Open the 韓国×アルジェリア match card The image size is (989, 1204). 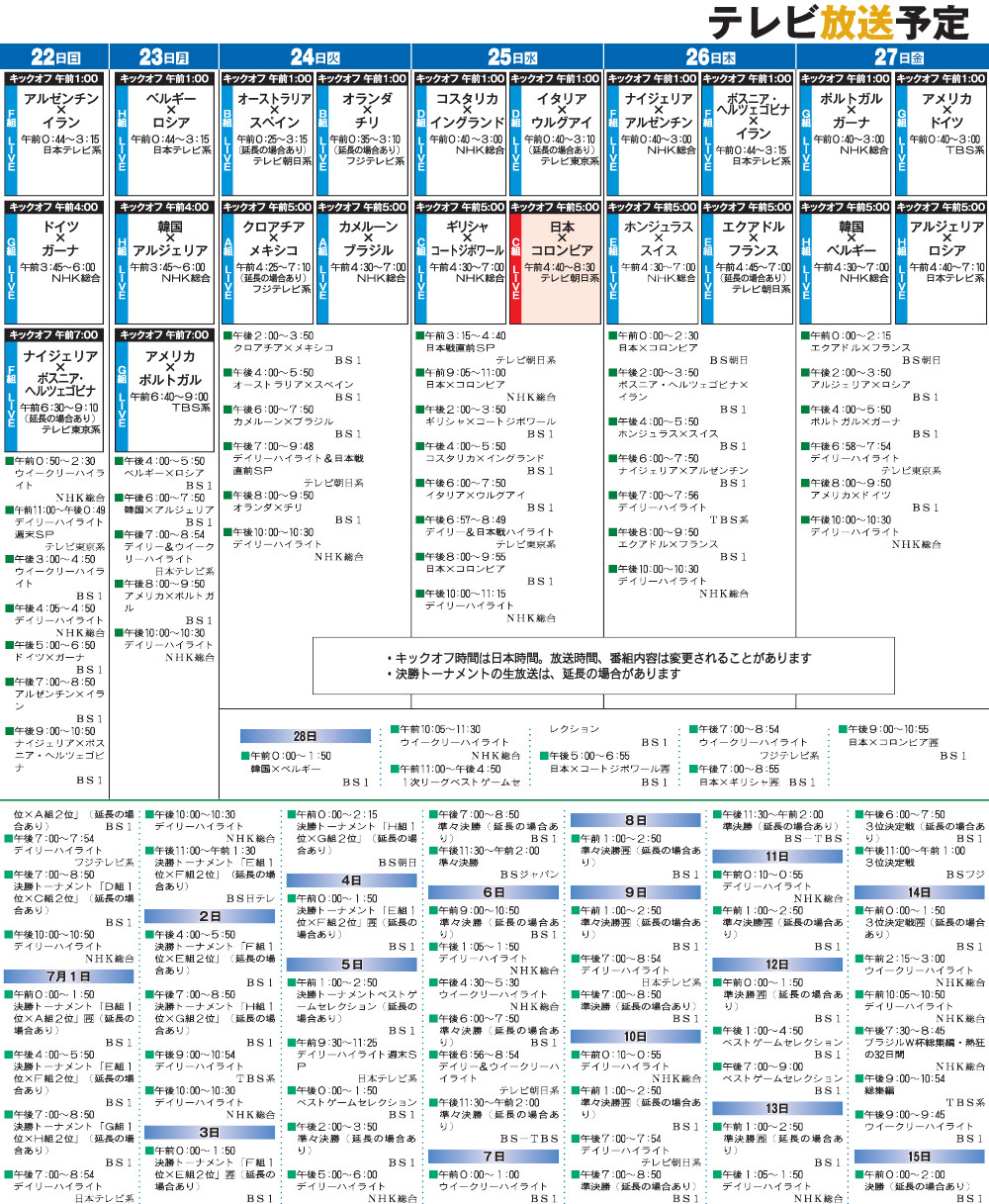(x=164, y=262)
